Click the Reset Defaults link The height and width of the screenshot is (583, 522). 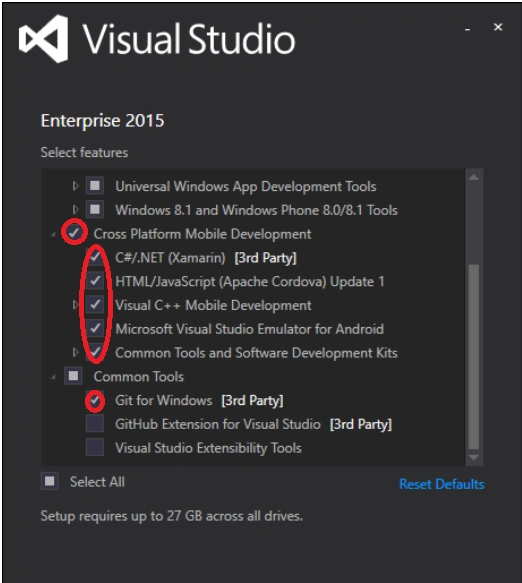(x=441, y=484)
